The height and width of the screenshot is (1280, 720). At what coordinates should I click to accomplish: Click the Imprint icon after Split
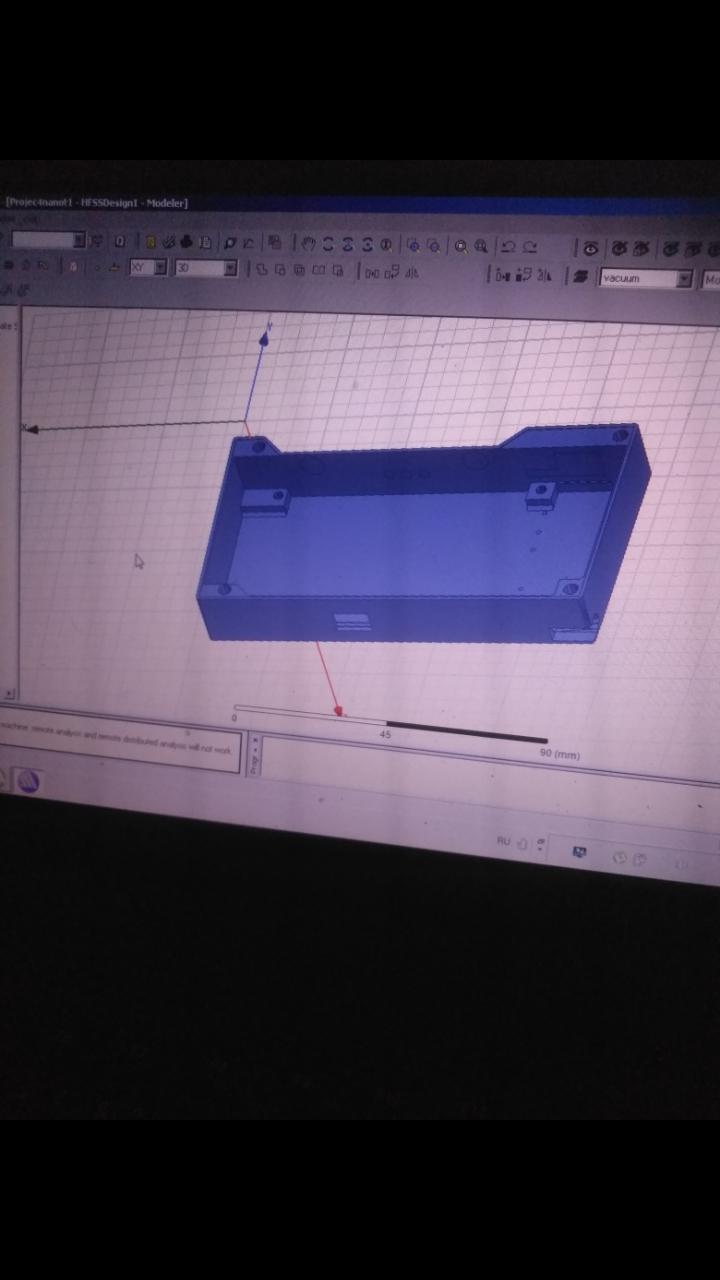click(x=338, y=270)
